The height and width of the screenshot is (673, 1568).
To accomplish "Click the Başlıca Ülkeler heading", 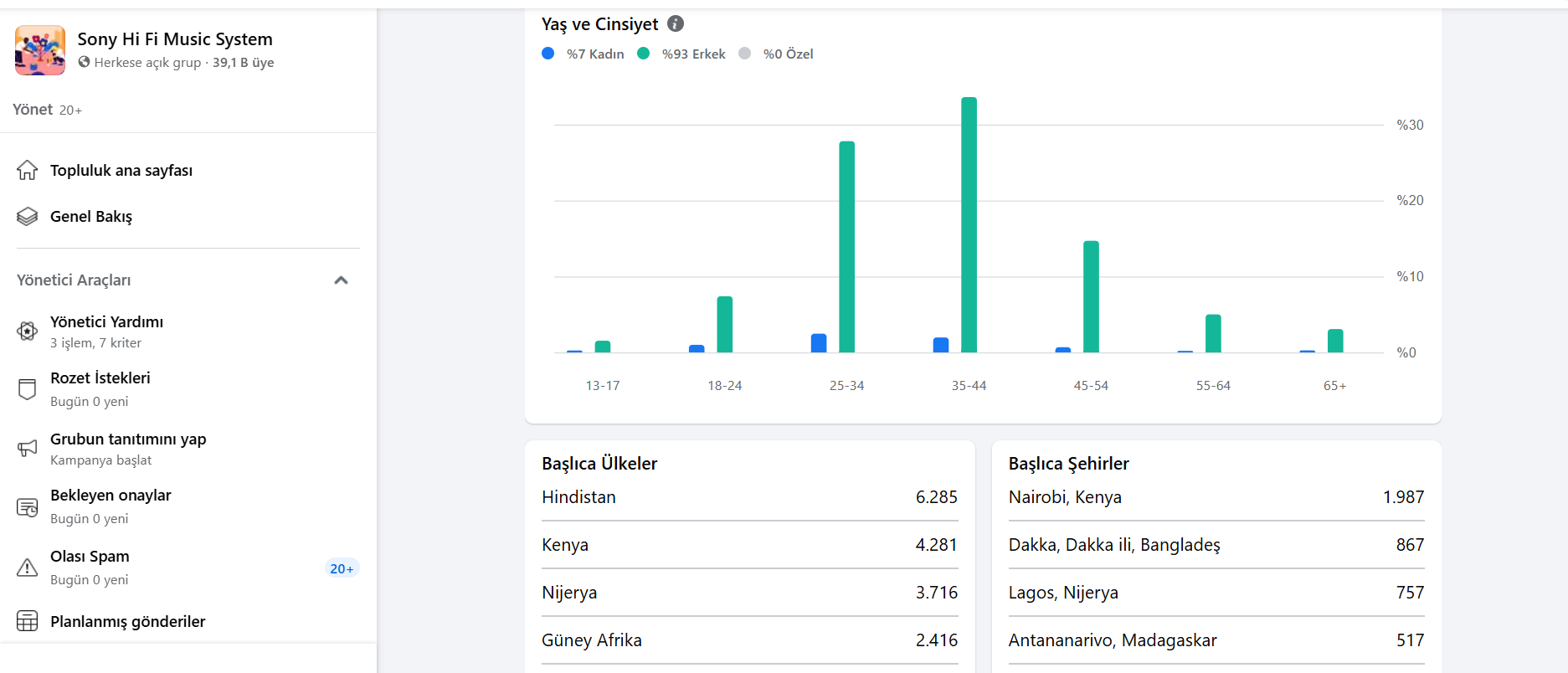I will pos(599,464).
